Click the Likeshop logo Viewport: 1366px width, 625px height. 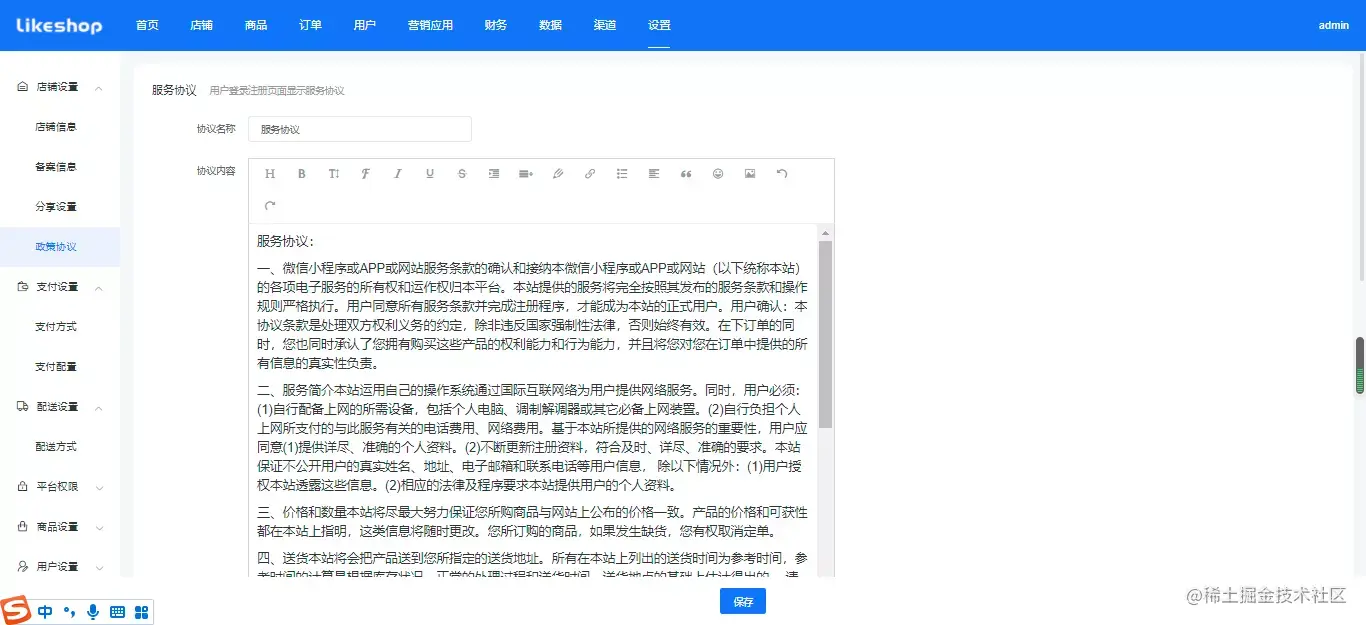coord(59,25)
